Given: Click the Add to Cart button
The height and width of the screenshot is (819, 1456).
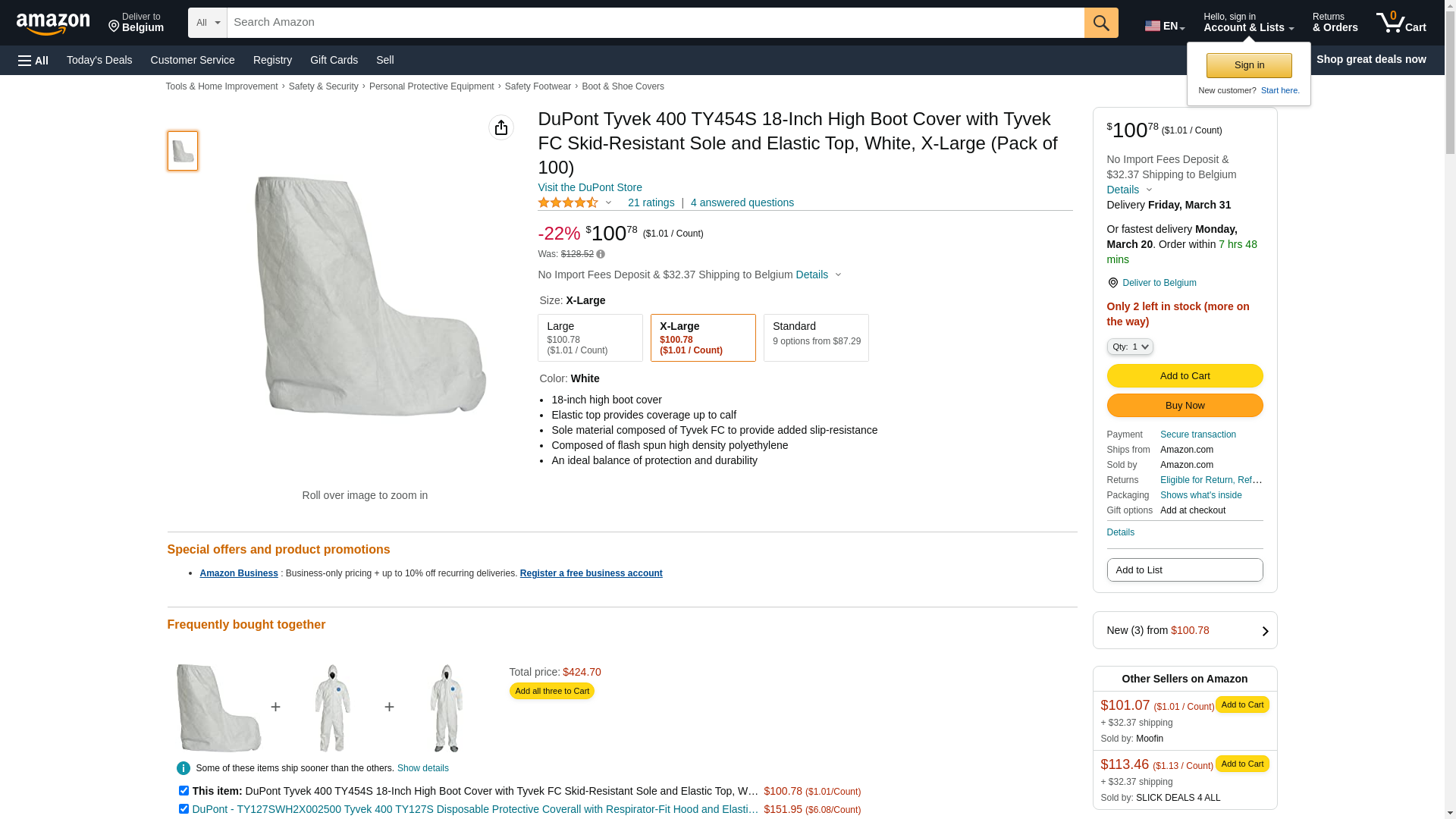Looking at the screenshot, I should point(1185,375).
